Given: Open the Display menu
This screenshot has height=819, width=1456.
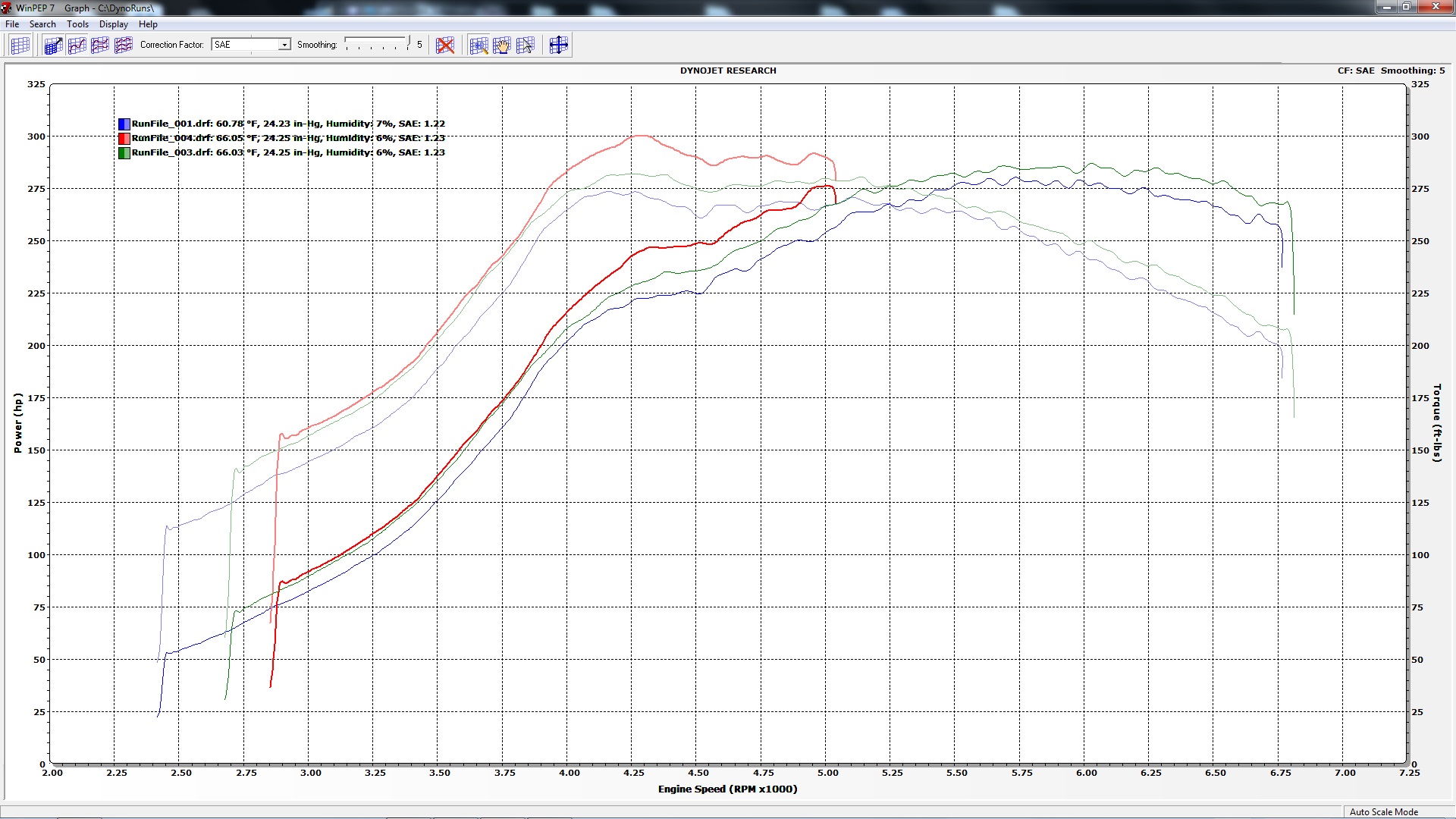Looking at the screenshot, I should point(114,24).
